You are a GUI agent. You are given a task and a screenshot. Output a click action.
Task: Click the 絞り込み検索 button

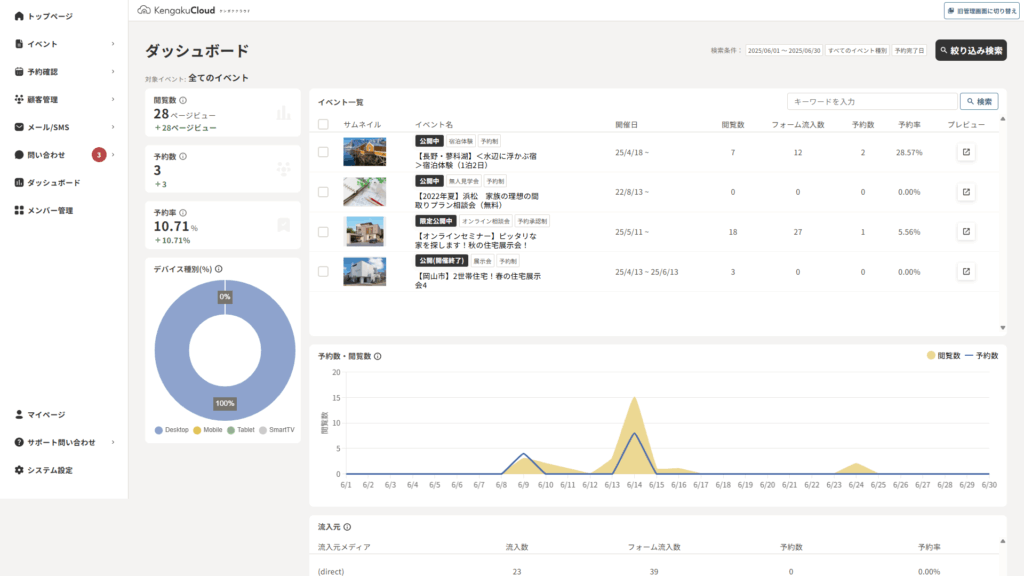pyautogui.click(x=970, y=50)
